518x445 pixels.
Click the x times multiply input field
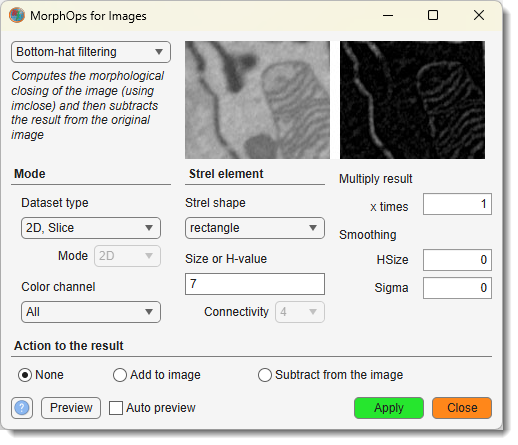(457, 204)
